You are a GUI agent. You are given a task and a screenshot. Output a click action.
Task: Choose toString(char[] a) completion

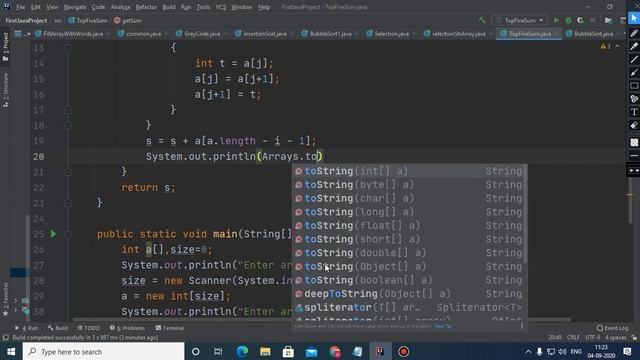409,198
